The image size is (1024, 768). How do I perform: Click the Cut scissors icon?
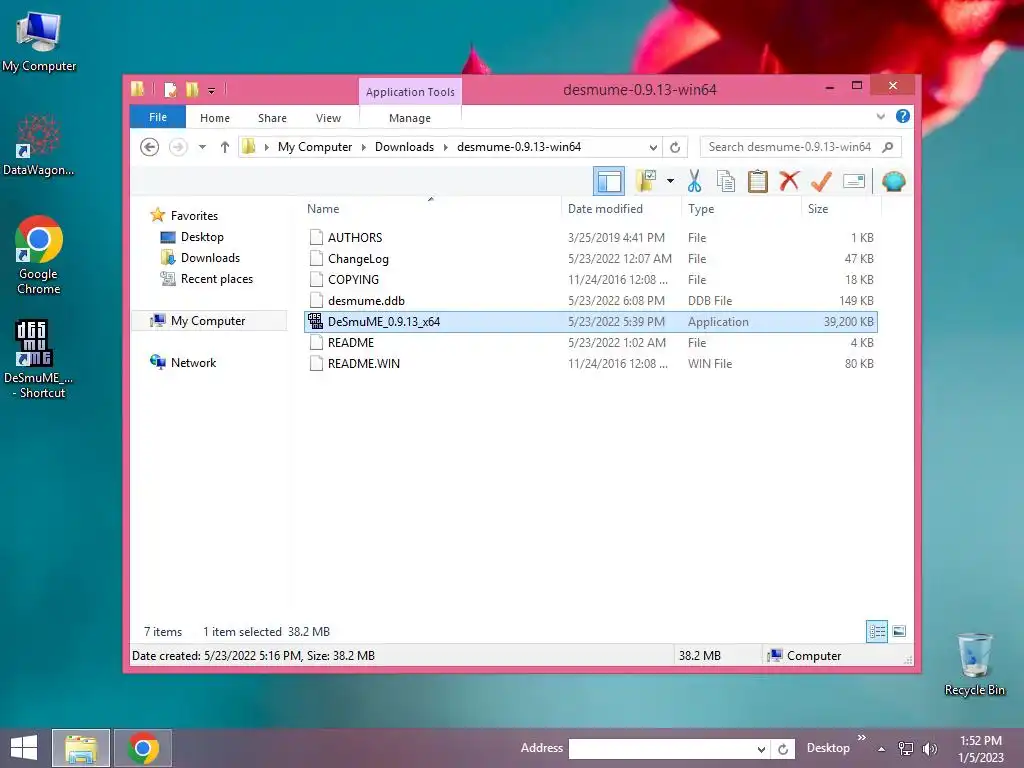[694, 181]
